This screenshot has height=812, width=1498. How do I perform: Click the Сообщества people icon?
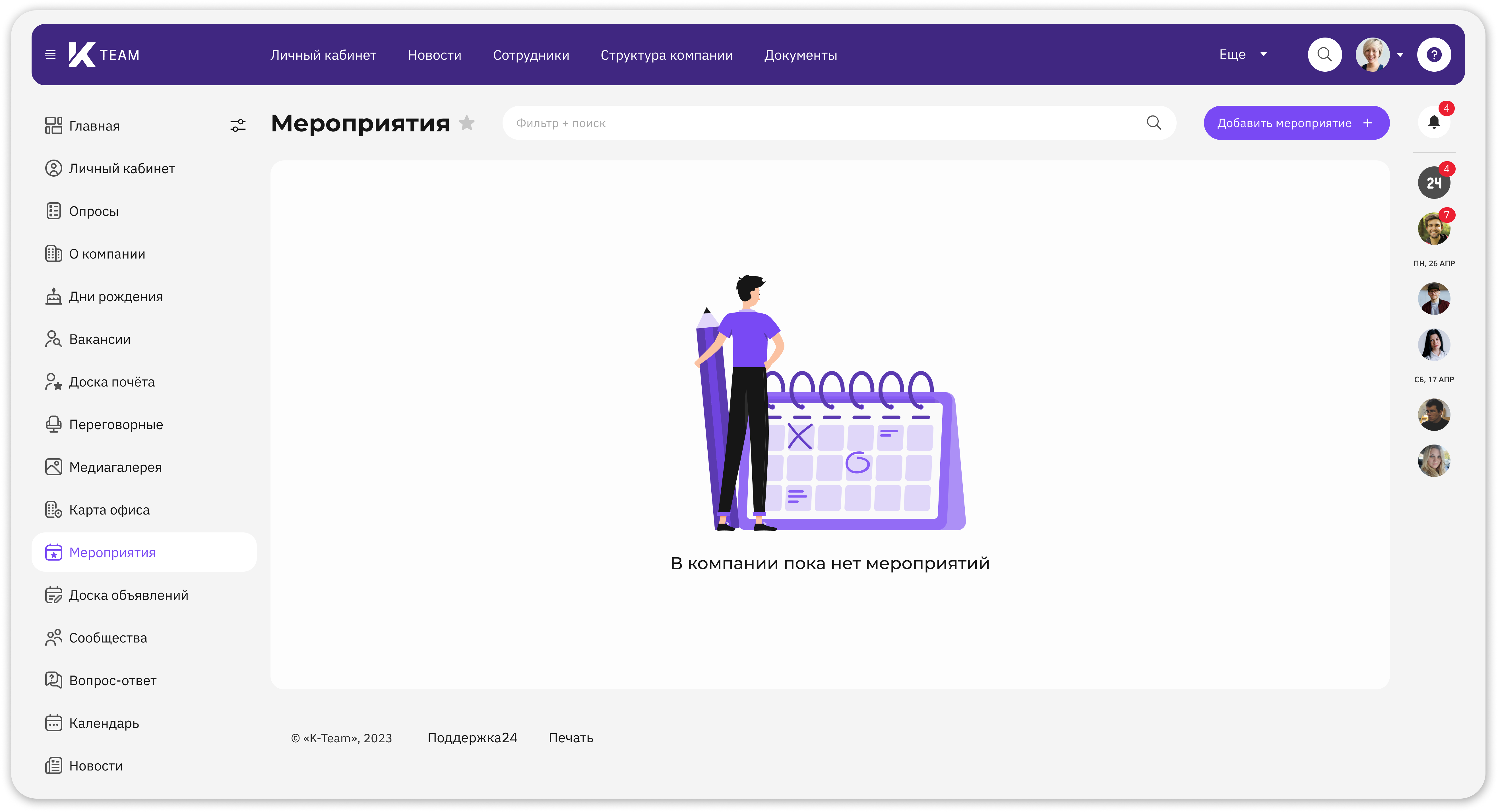pyautogui.click(x=53, y=637)
